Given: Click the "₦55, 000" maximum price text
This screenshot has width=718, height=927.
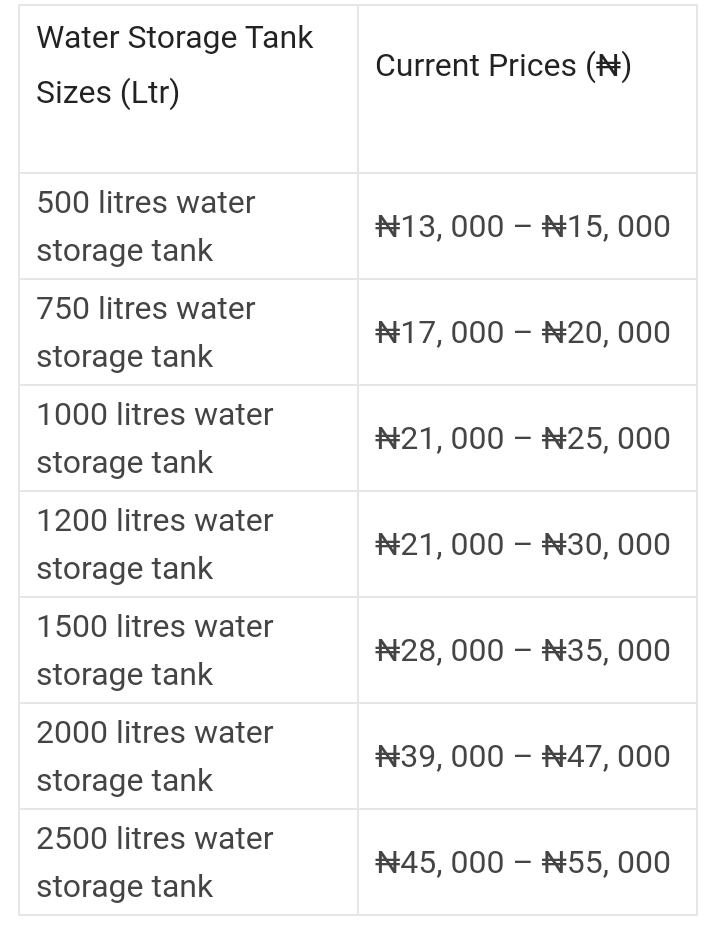Looking at the screenshot, I should pos(606,863).
